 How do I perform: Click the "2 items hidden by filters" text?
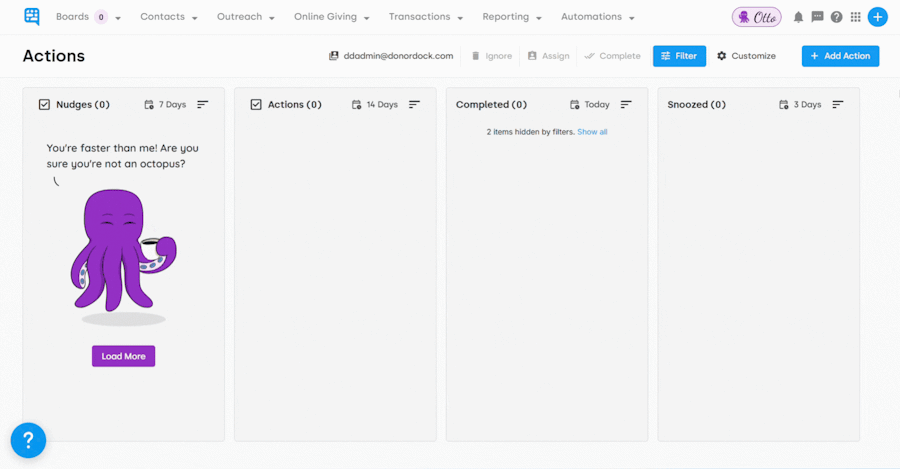coord(530,132)
